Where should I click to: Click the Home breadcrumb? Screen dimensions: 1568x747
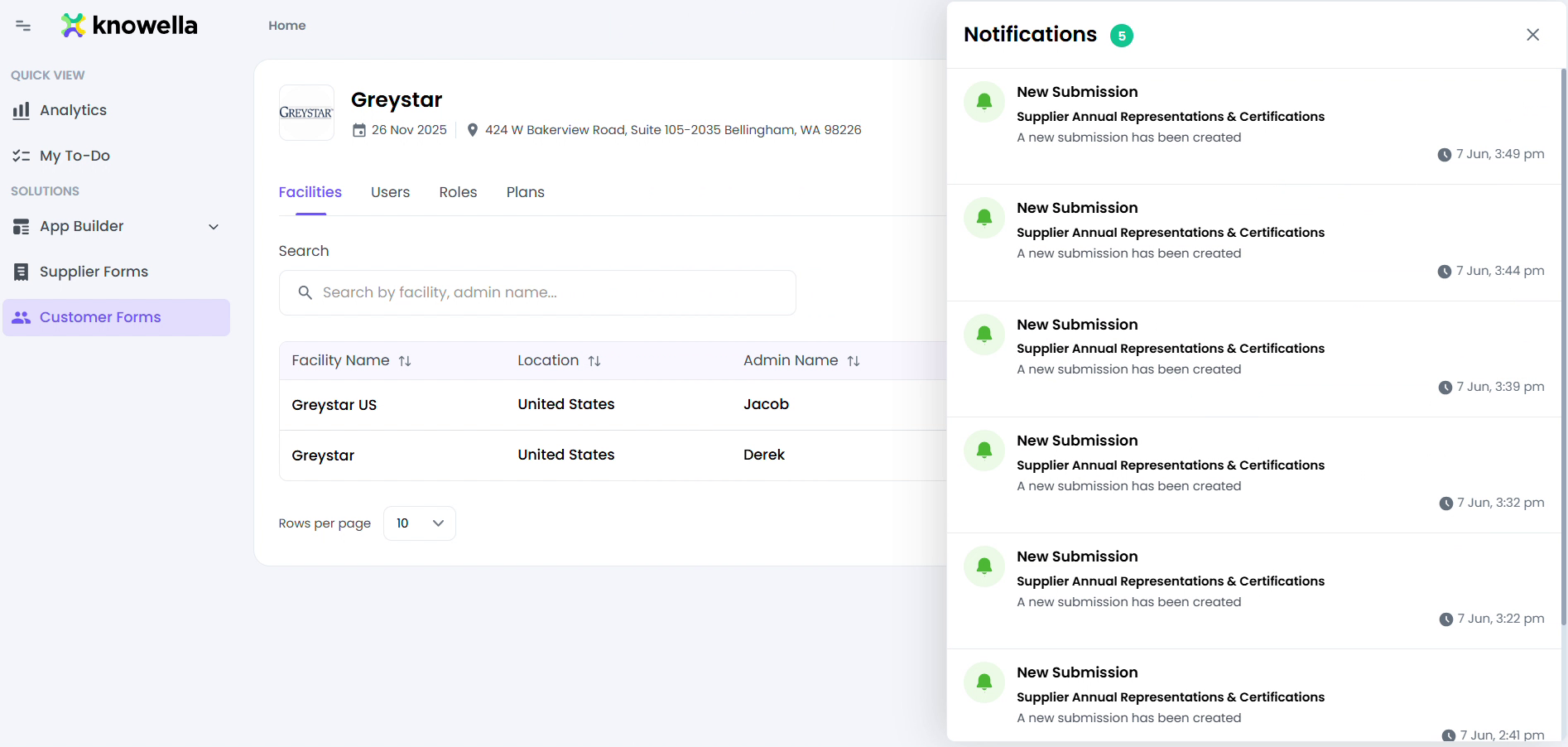pyautogui.click(x=286, y=26)
